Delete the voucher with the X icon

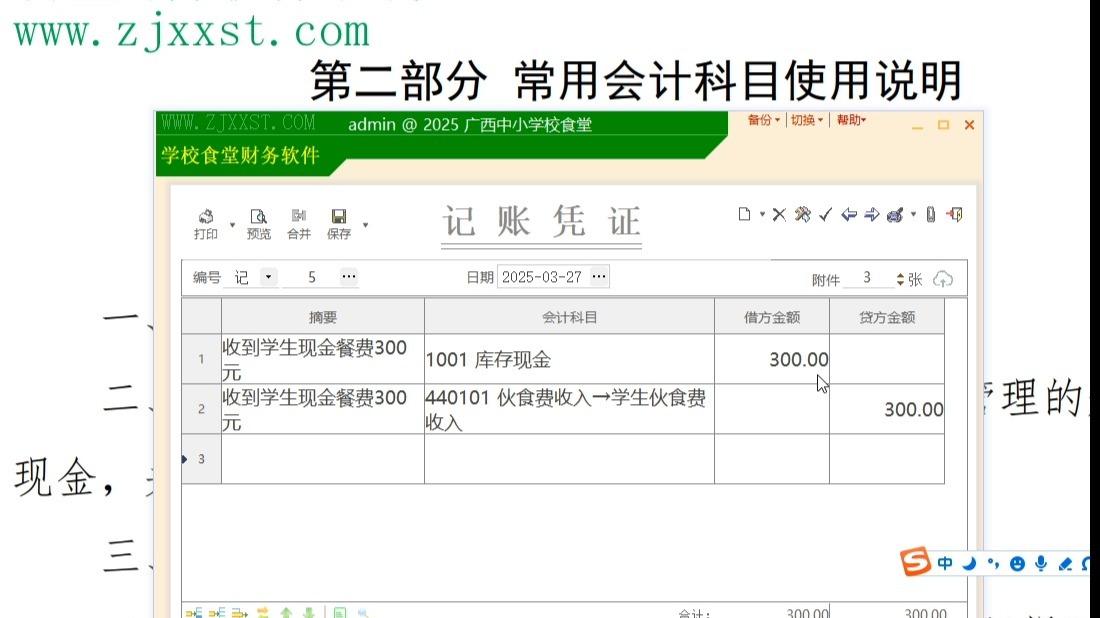click(780, 214)
